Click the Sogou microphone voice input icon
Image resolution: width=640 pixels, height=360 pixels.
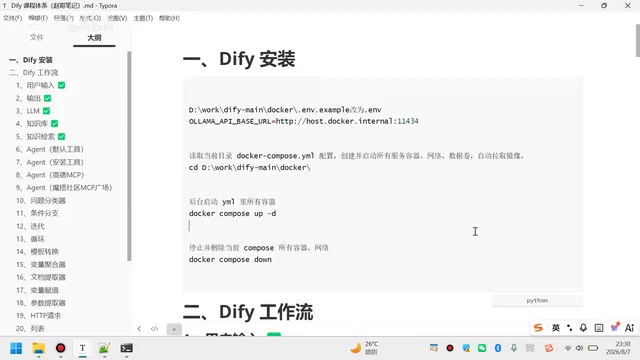583,328
